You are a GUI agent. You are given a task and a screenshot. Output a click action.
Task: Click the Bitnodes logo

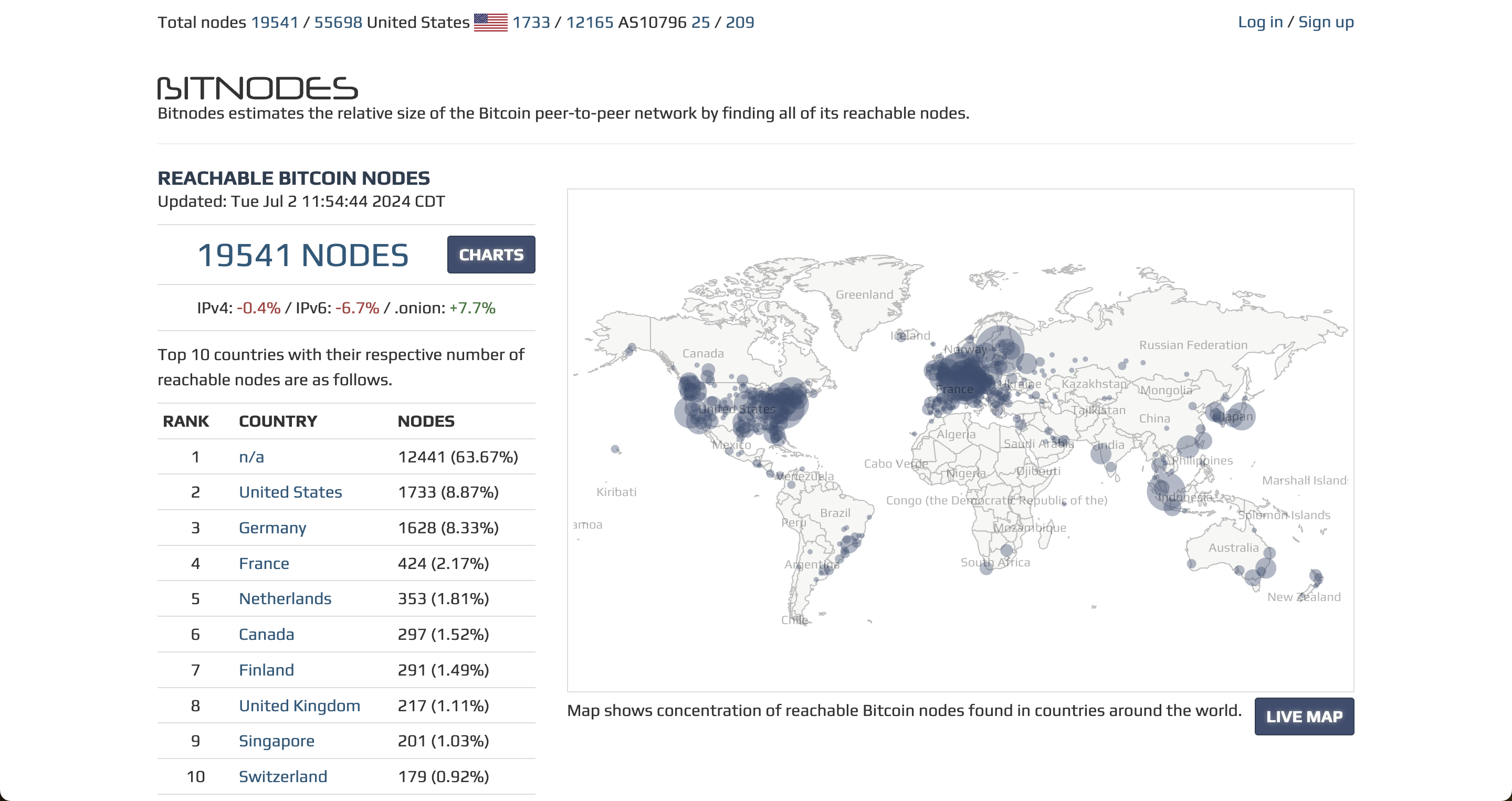click(257, 89)
